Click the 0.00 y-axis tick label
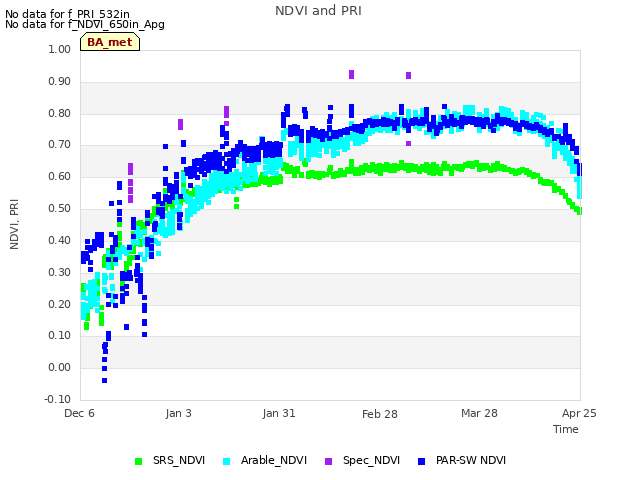640x480 pixels. (60, 367)
